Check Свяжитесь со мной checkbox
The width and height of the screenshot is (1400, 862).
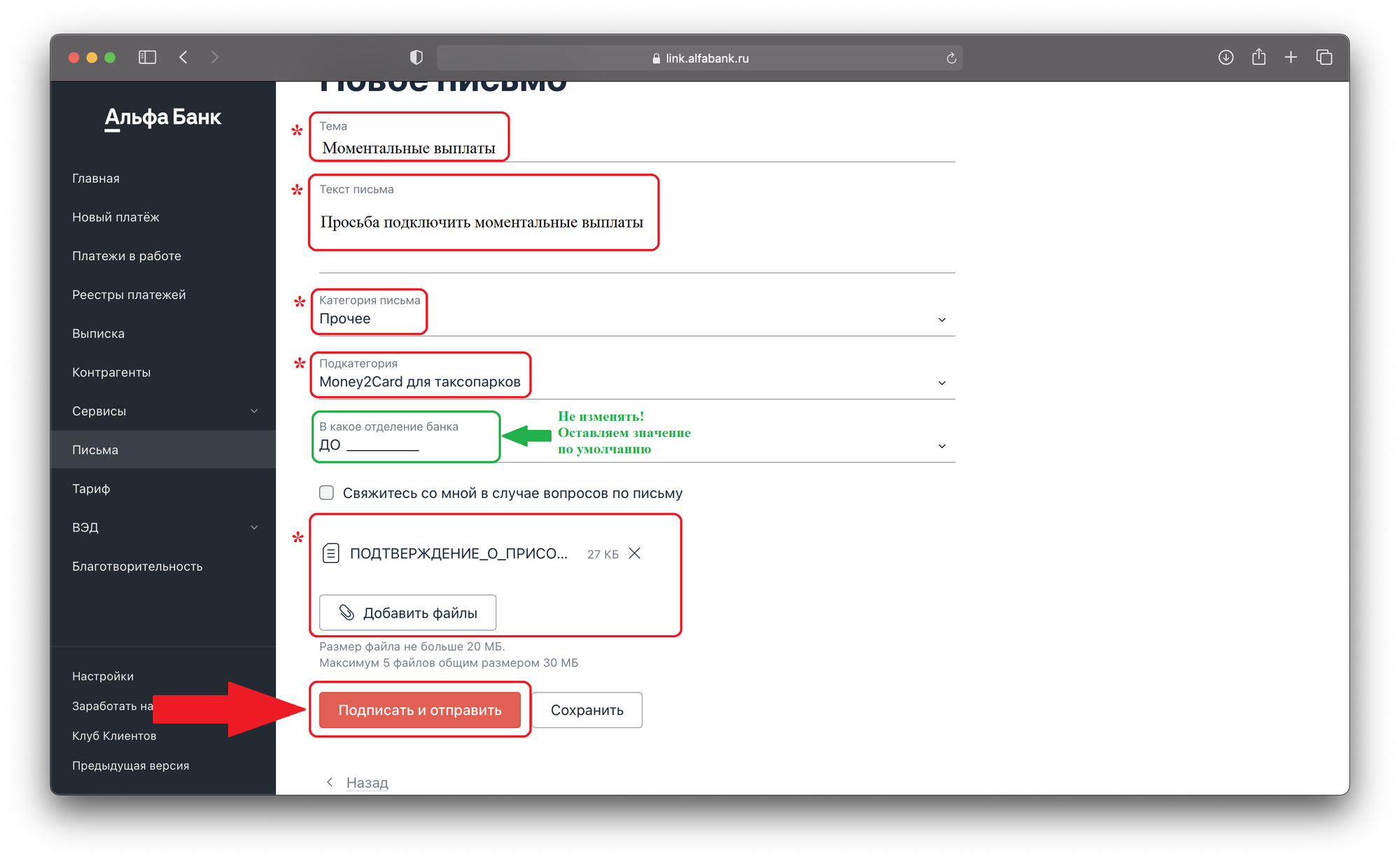(326, 493)
